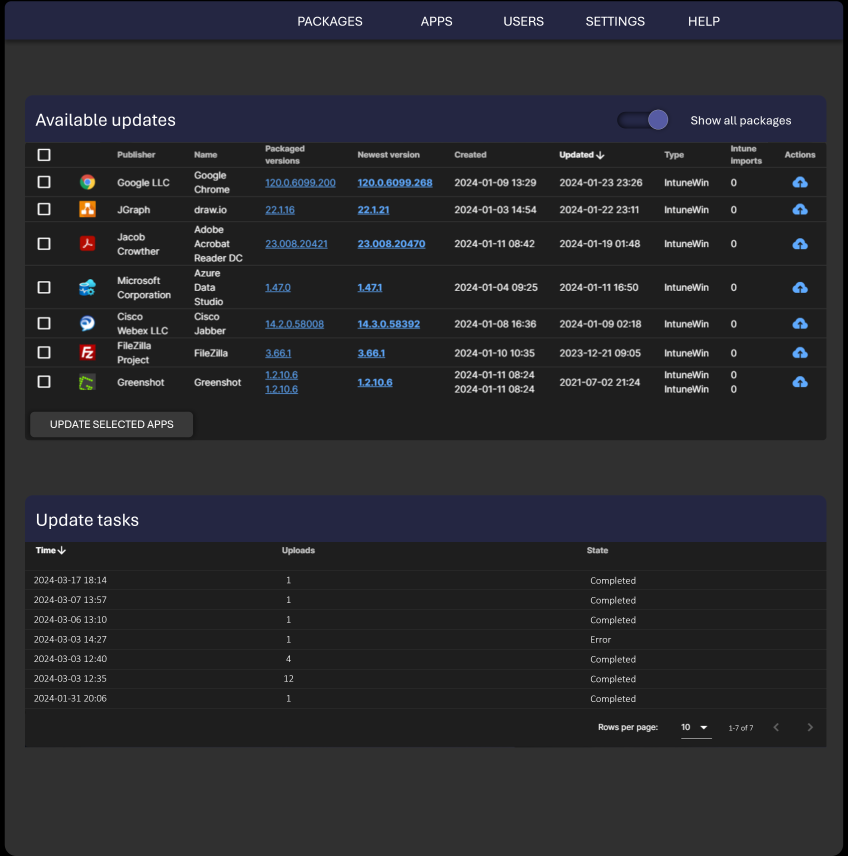Open the SETTINGS menu

coord(615,21)
